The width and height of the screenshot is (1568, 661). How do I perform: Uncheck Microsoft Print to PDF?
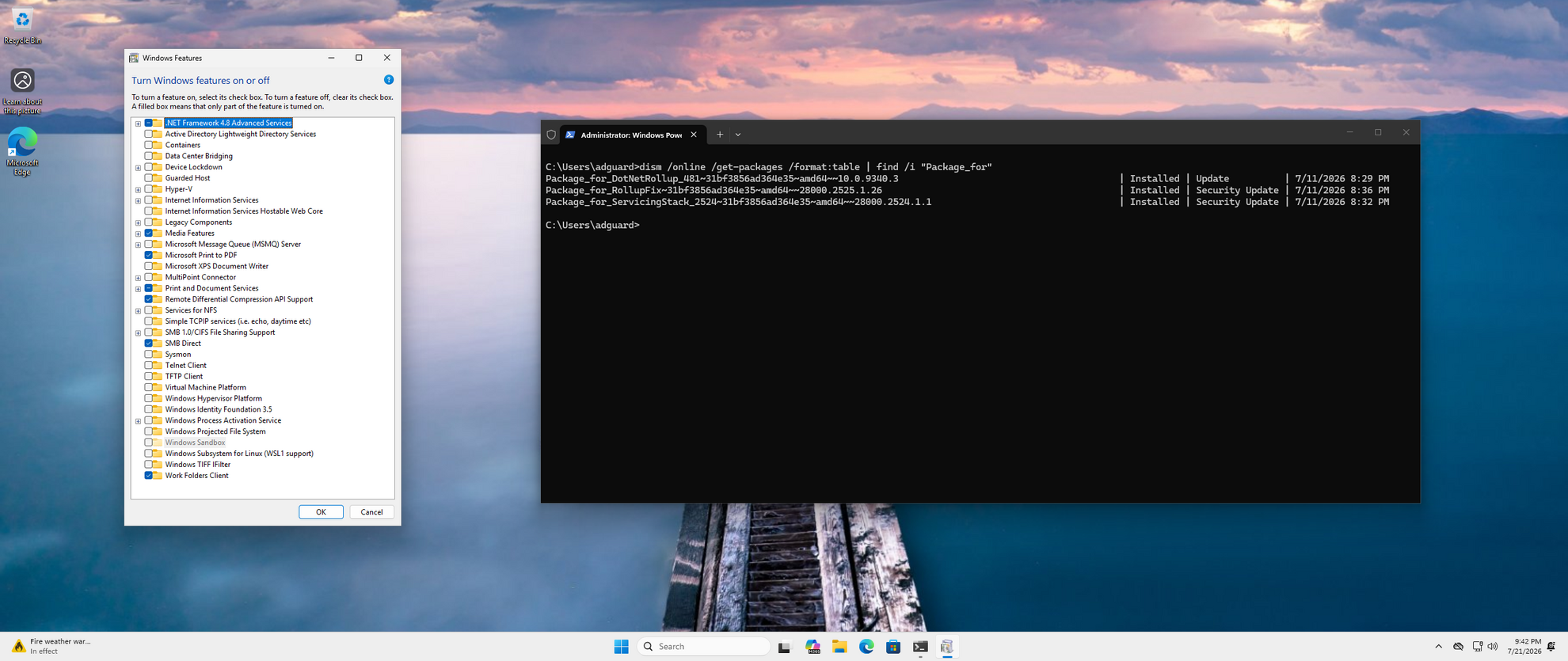[149, 256]
